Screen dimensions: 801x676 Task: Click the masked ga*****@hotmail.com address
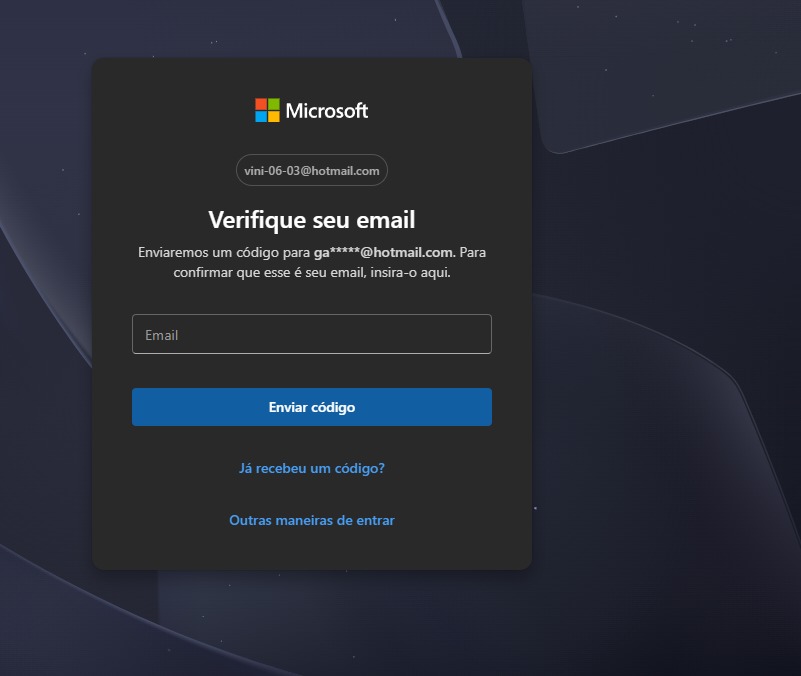point(384,252)
